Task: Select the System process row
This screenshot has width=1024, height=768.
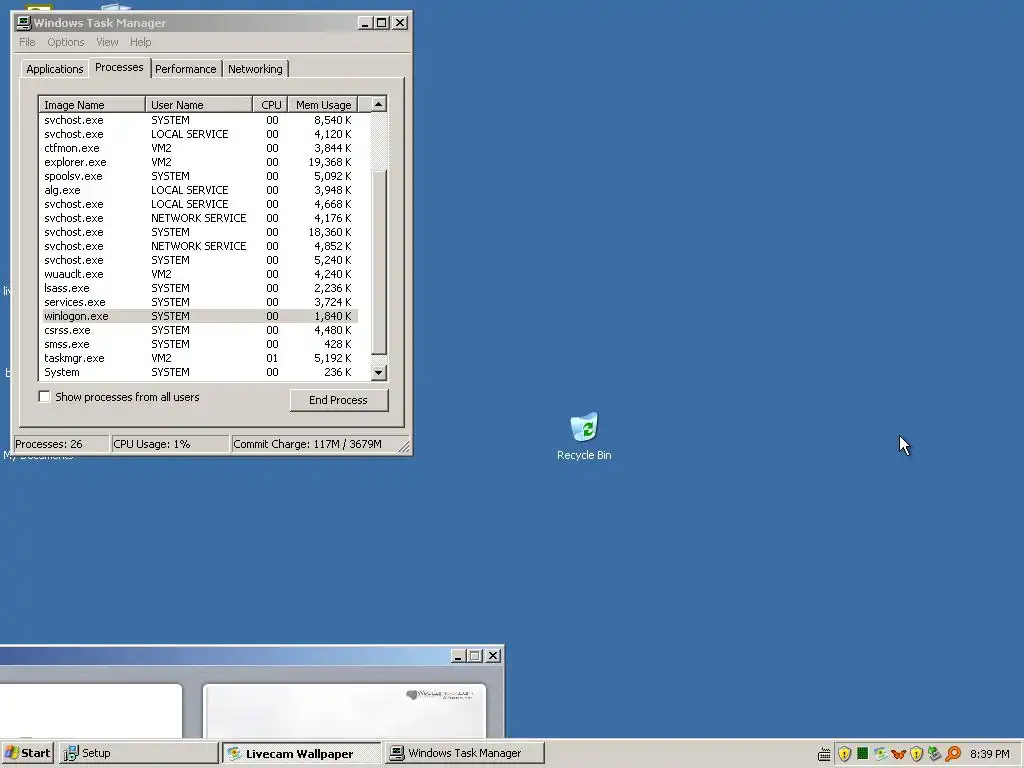Action: click(198, 372)
